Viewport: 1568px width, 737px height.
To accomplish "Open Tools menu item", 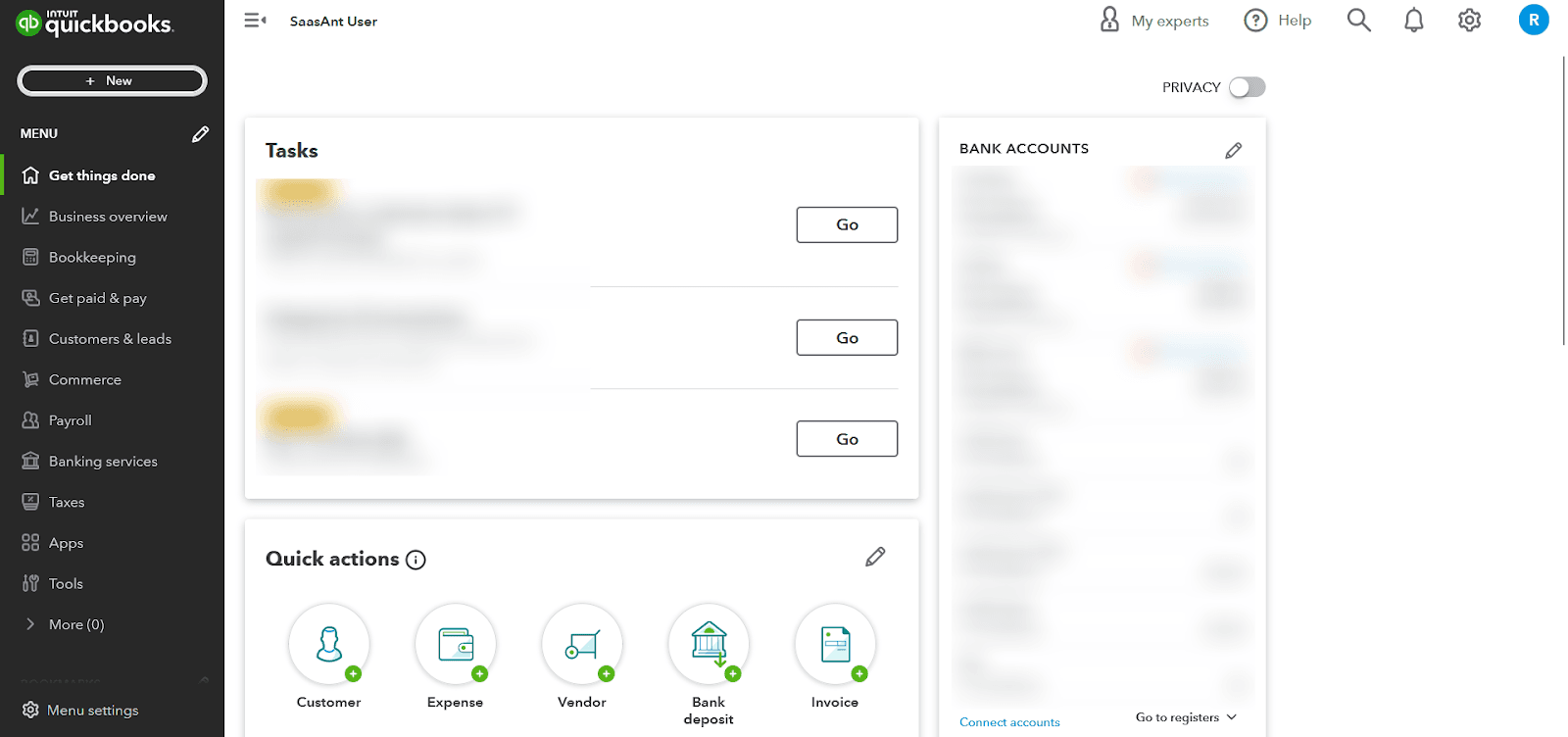I will point(112,584).
